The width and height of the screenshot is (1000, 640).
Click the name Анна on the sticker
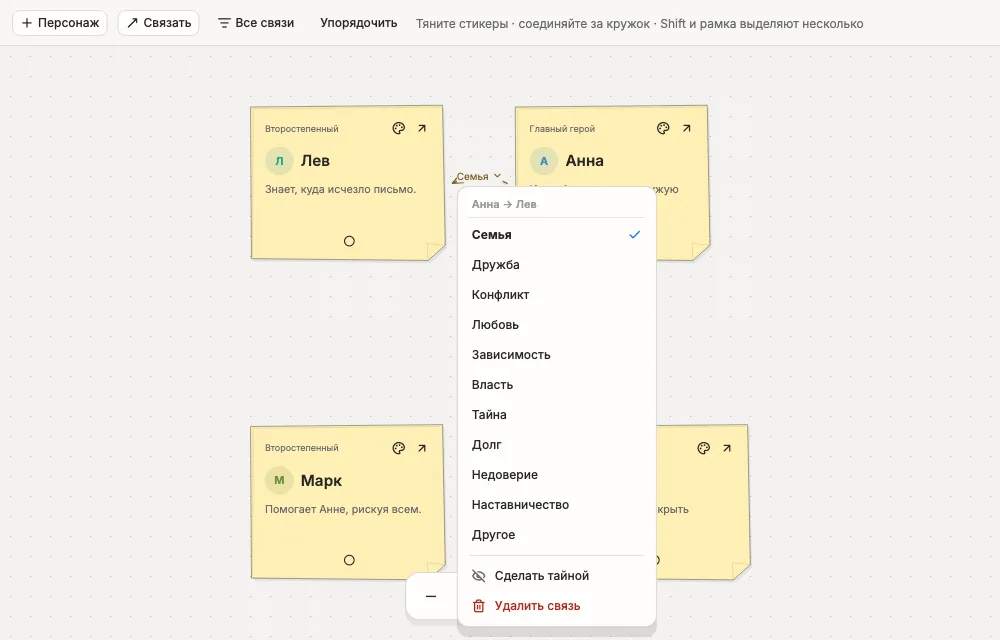tap(584, 161)
